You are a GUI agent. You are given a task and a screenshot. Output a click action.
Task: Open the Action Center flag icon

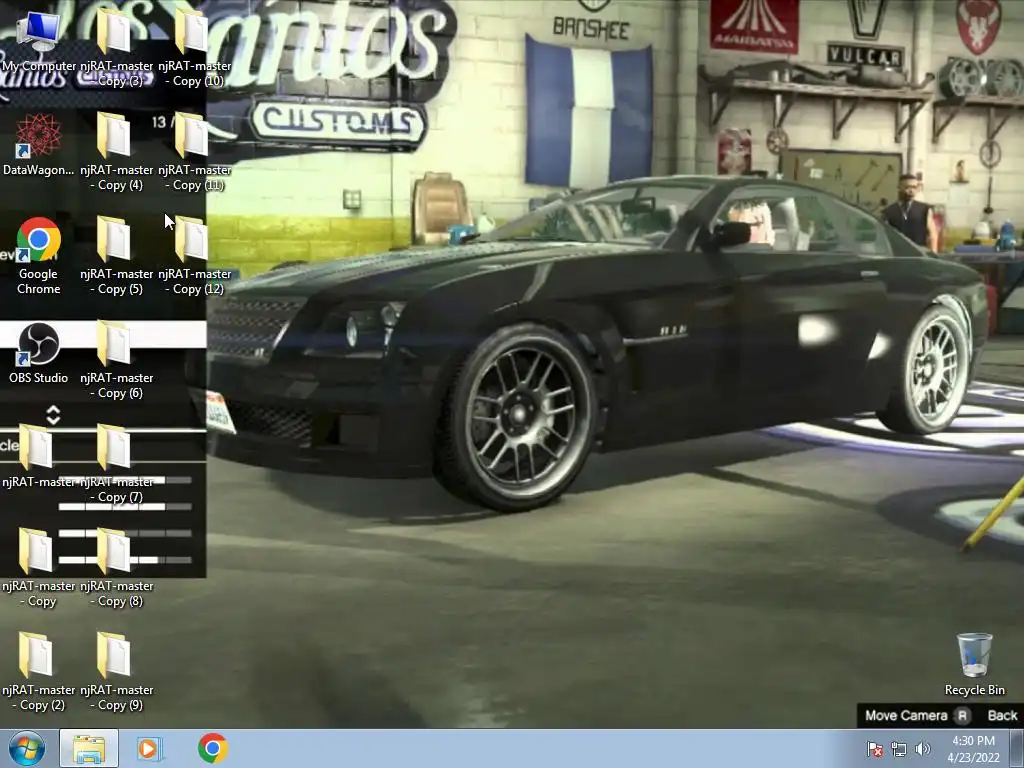click(874, 749)
